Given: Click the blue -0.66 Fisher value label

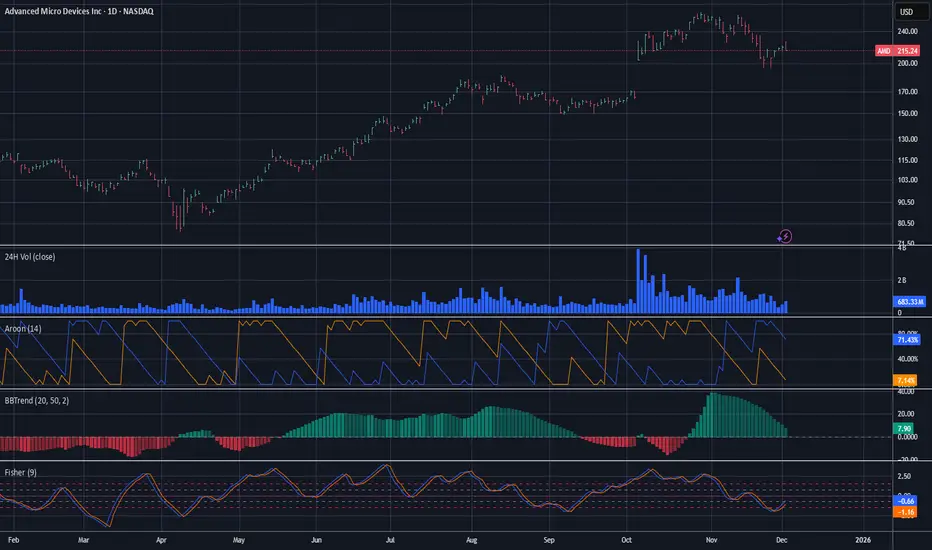Looking at the screenshot, I should pyautogui.click(x=905, y=501).
